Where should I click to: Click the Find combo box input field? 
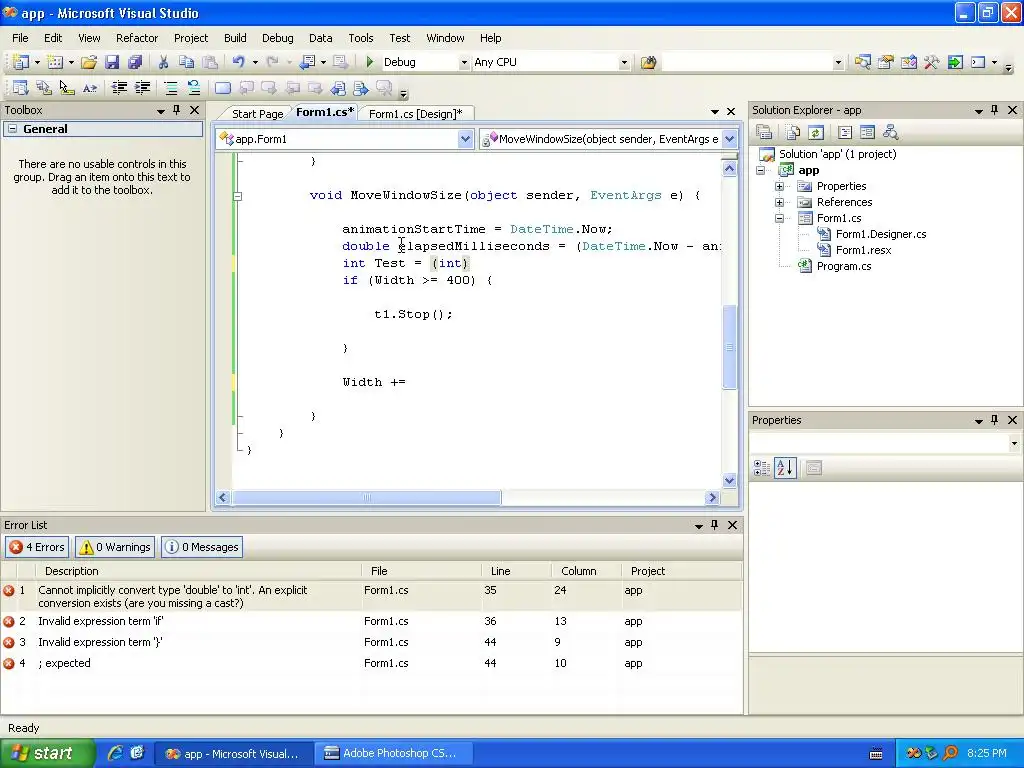pos(746,63)
